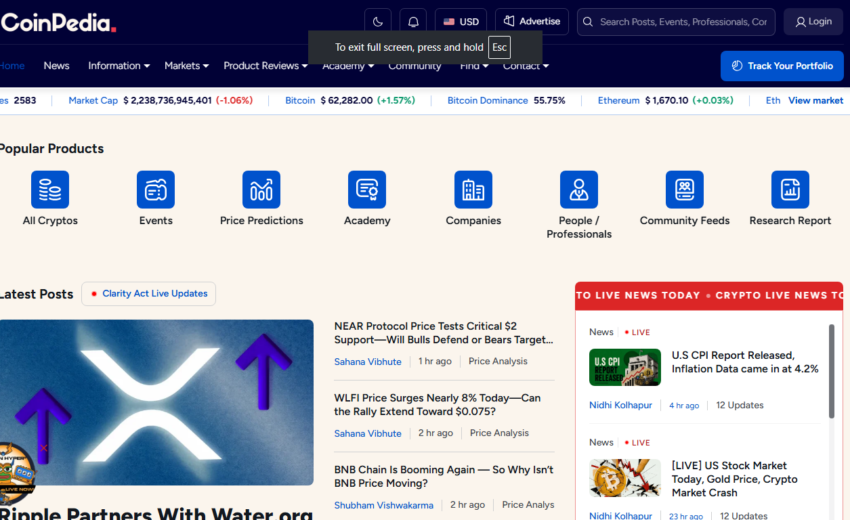Open the US Stock Market bitcoin thumbnail

click(x=625, y=478)
